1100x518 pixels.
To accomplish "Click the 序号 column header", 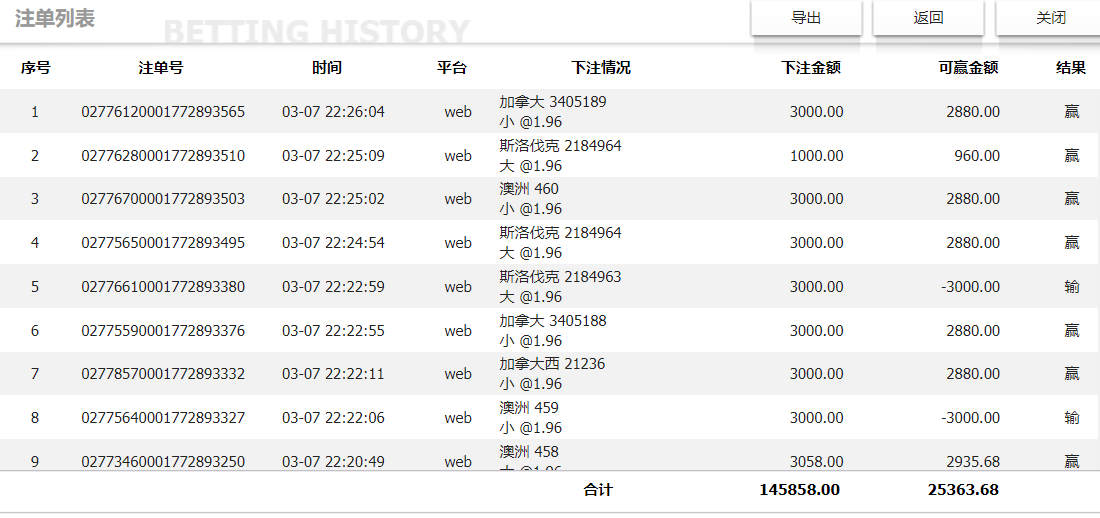I will coord(36,68).
